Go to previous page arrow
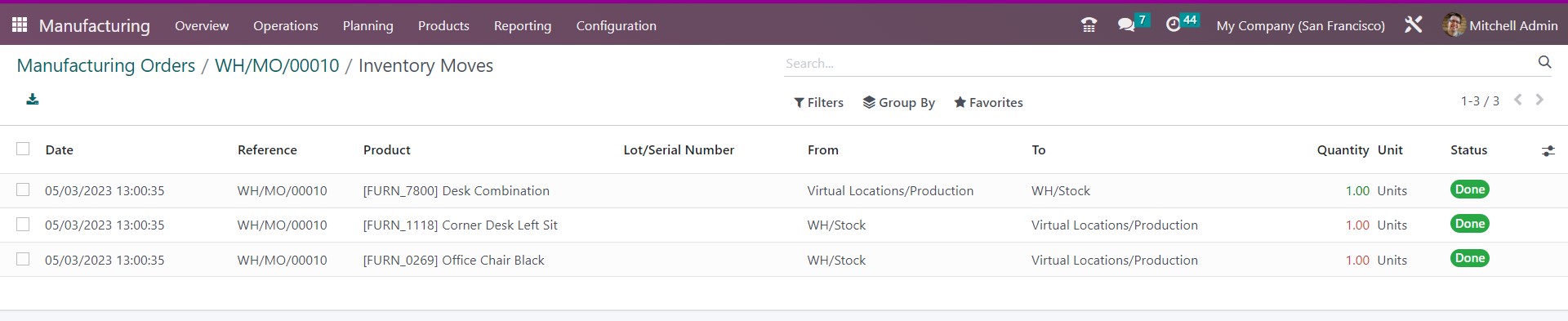 tap(1518, 100)
